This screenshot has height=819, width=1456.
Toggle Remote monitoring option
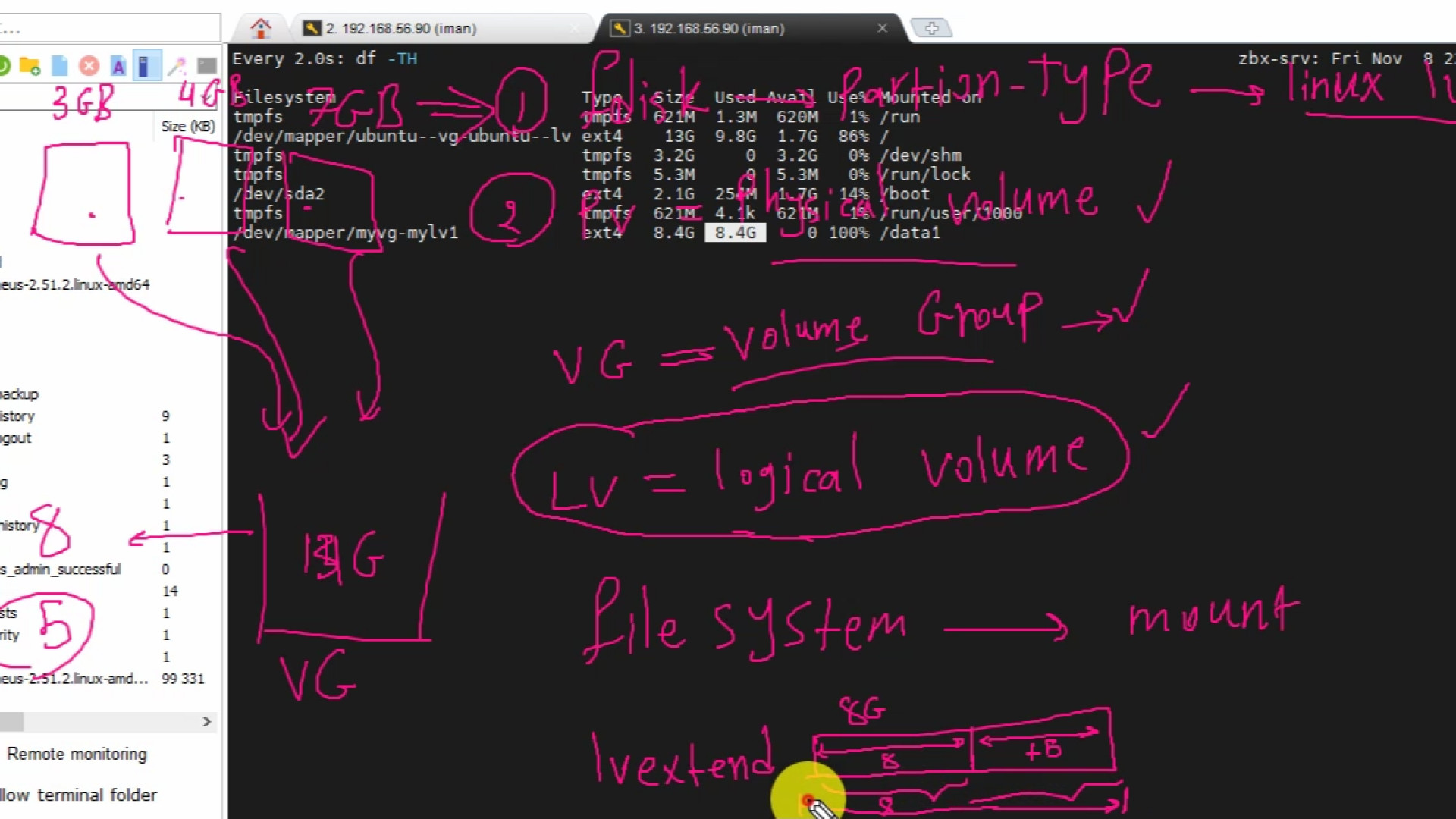click(76, 754)
